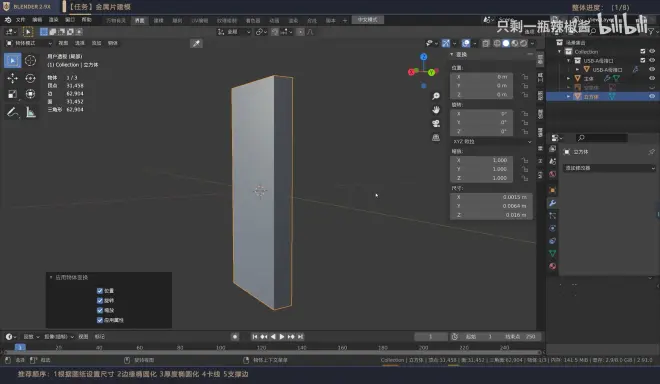Screen dimensions: 660x384
Task: Activate the Move tool
Action: tap(13, 78)
